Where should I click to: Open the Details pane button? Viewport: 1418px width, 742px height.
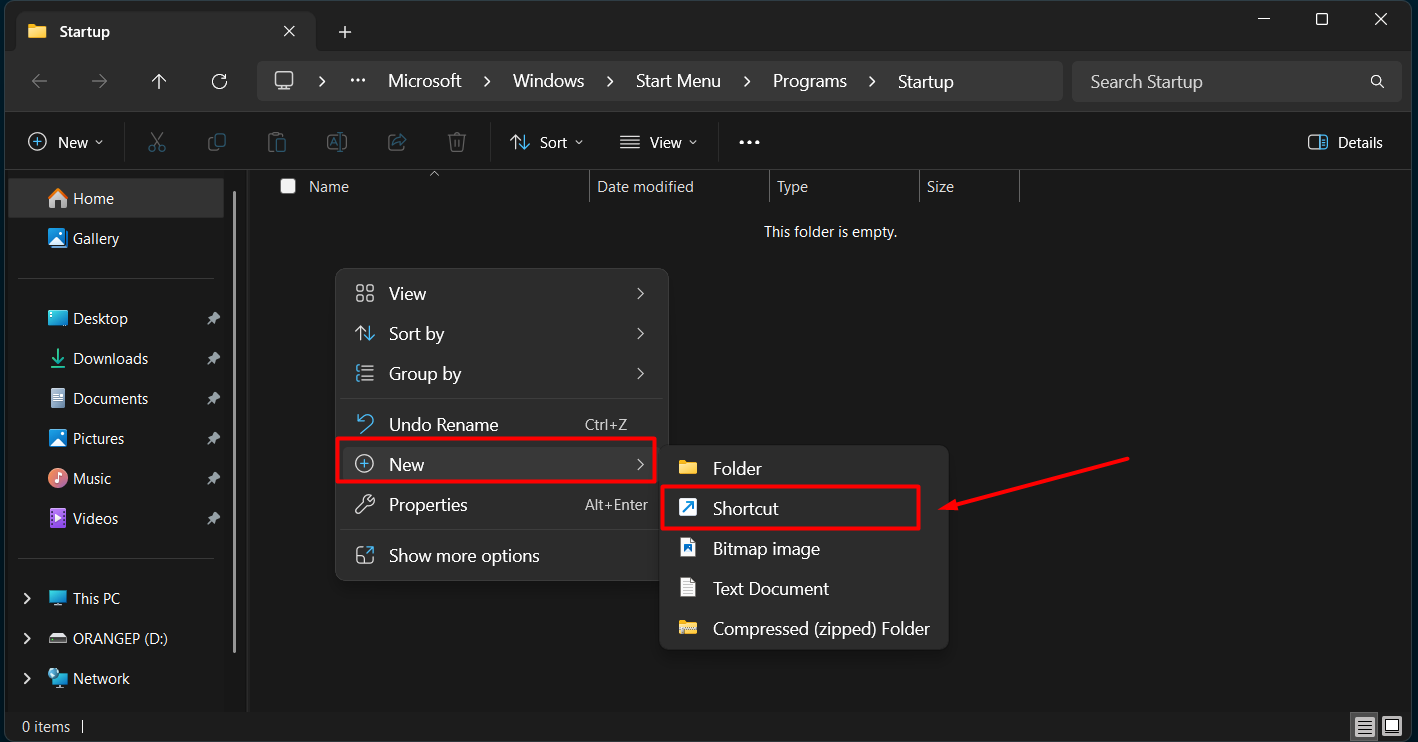pyautogui.click(x=1344, y=142)
